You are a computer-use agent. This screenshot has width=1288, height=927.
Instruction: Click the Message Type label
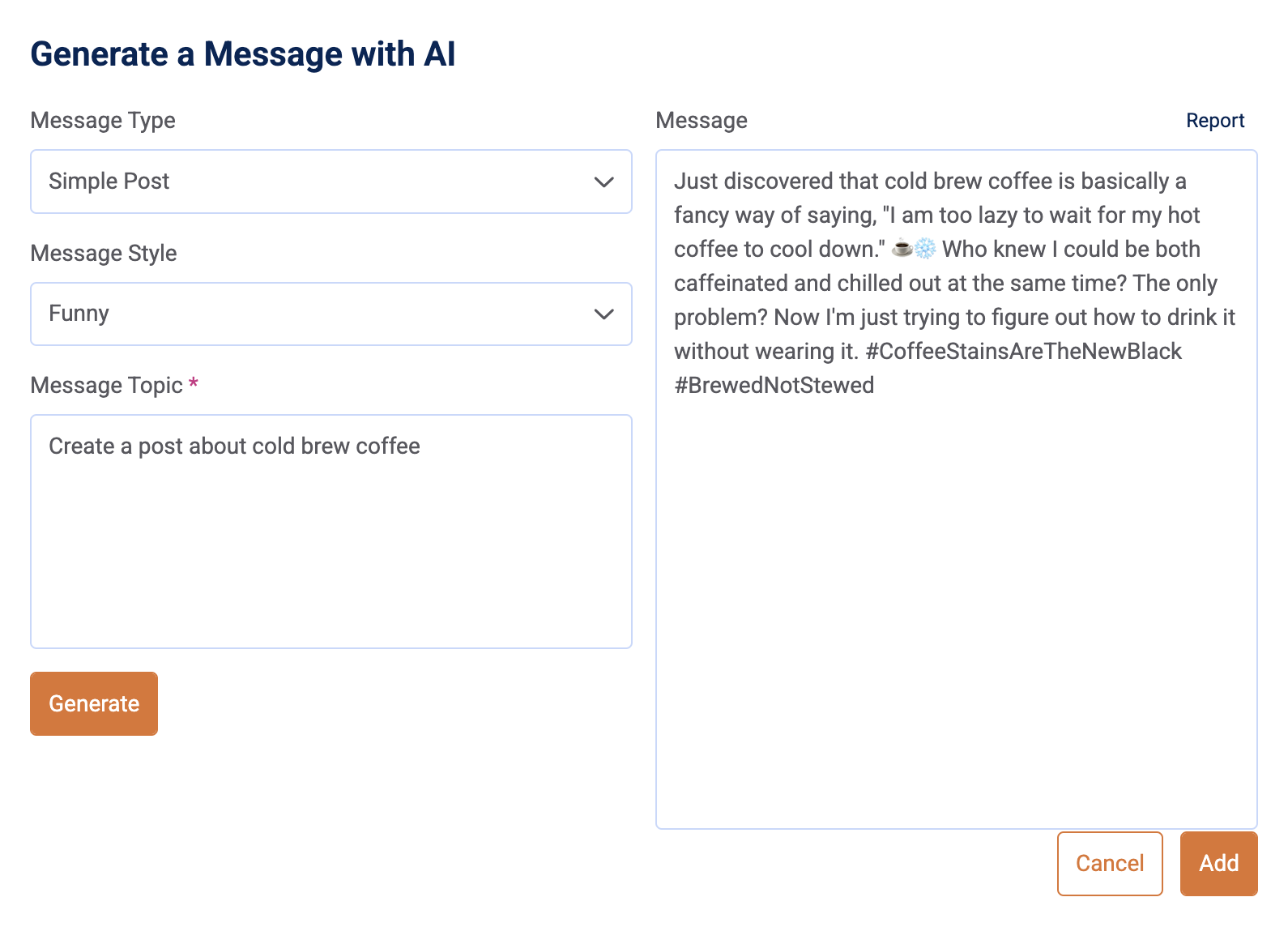[102, 120]
